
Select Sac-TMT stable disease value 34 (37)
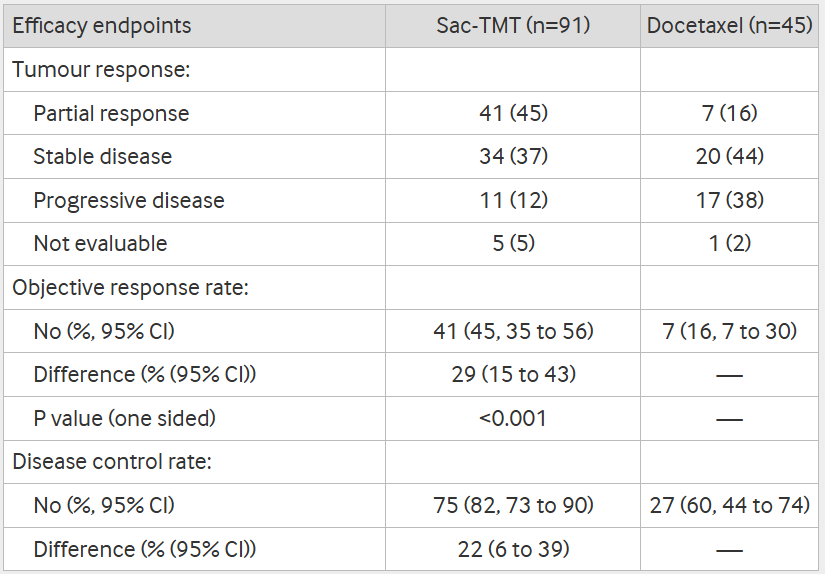pyautogui.click(x=513, y=157)
